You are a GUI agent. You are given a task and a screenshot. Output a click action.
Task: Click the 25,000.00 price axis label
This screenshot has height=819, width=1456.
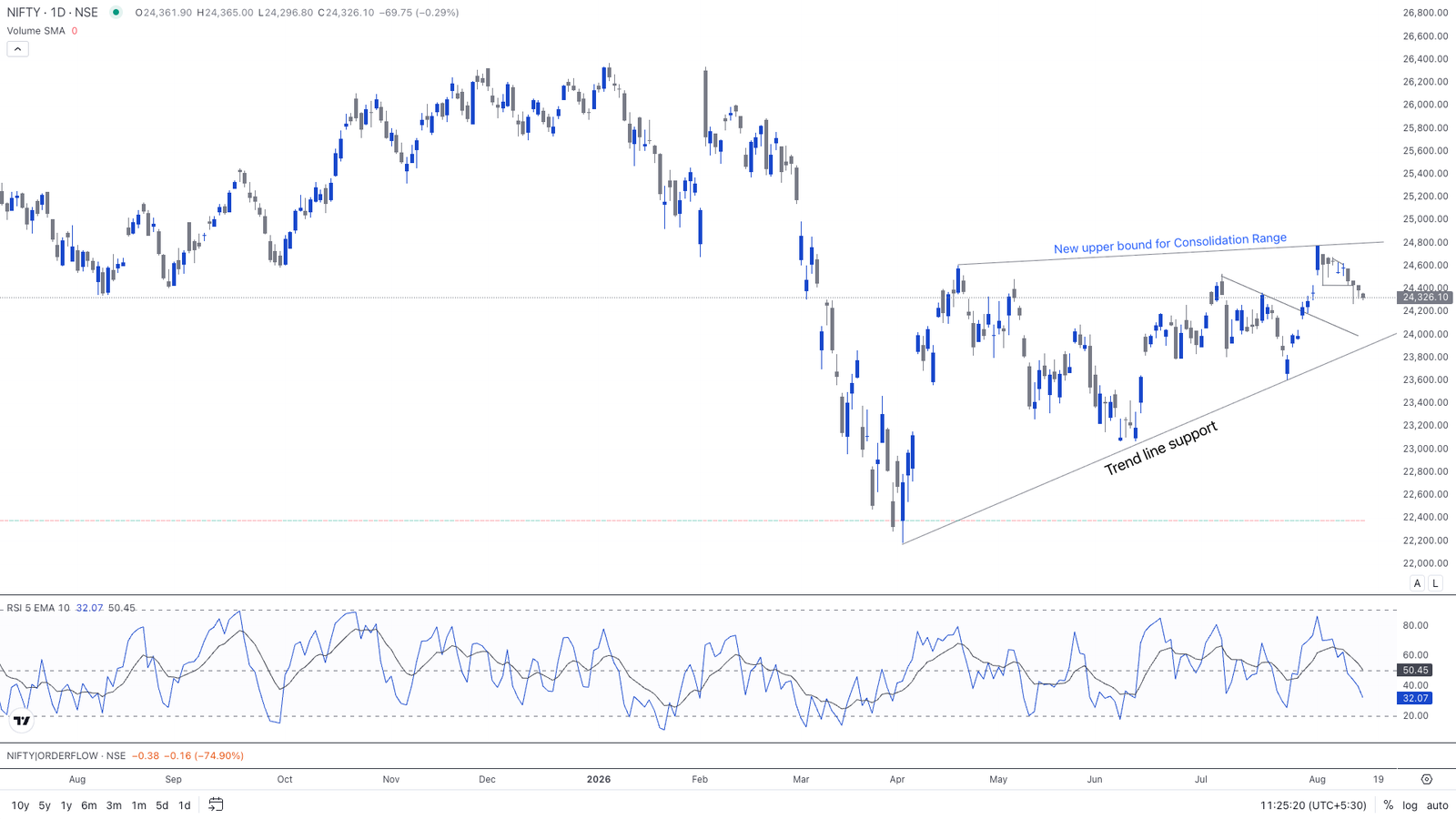coord(1425,219)
